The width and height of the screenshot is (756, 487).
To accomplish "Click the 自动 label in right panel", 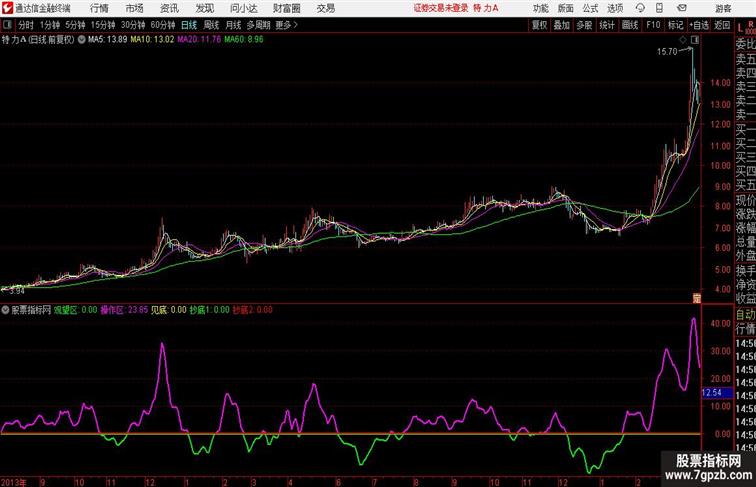I will coord(745,315).
